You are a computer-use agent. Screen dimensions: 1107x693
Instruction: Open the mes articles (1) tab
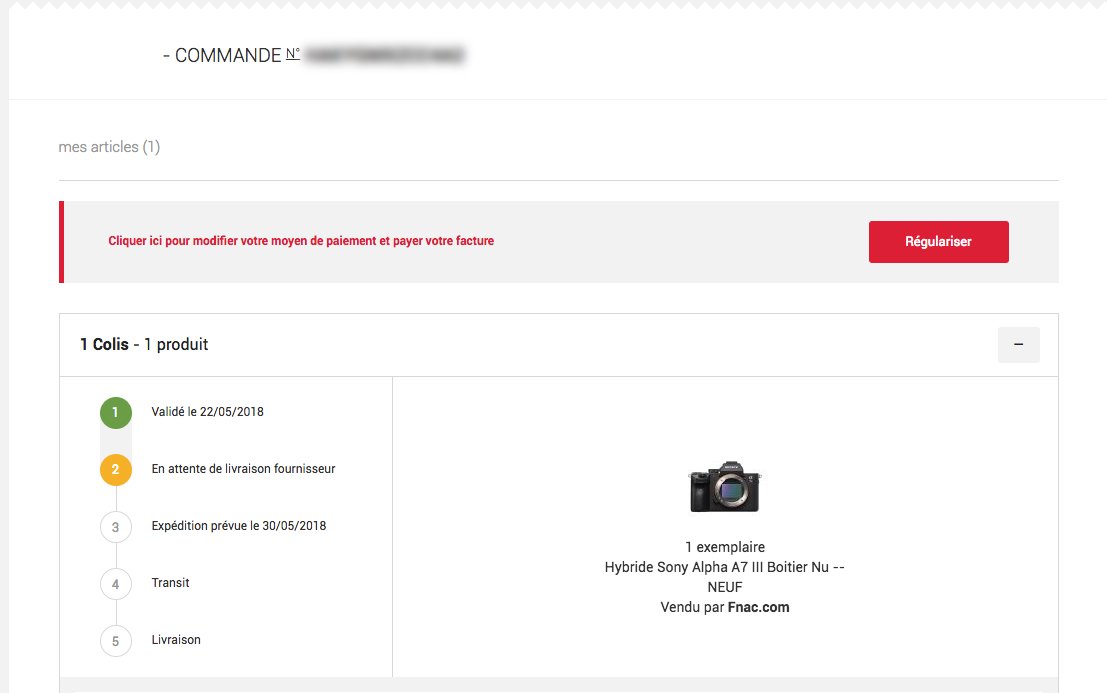click(x=110, y=147)
